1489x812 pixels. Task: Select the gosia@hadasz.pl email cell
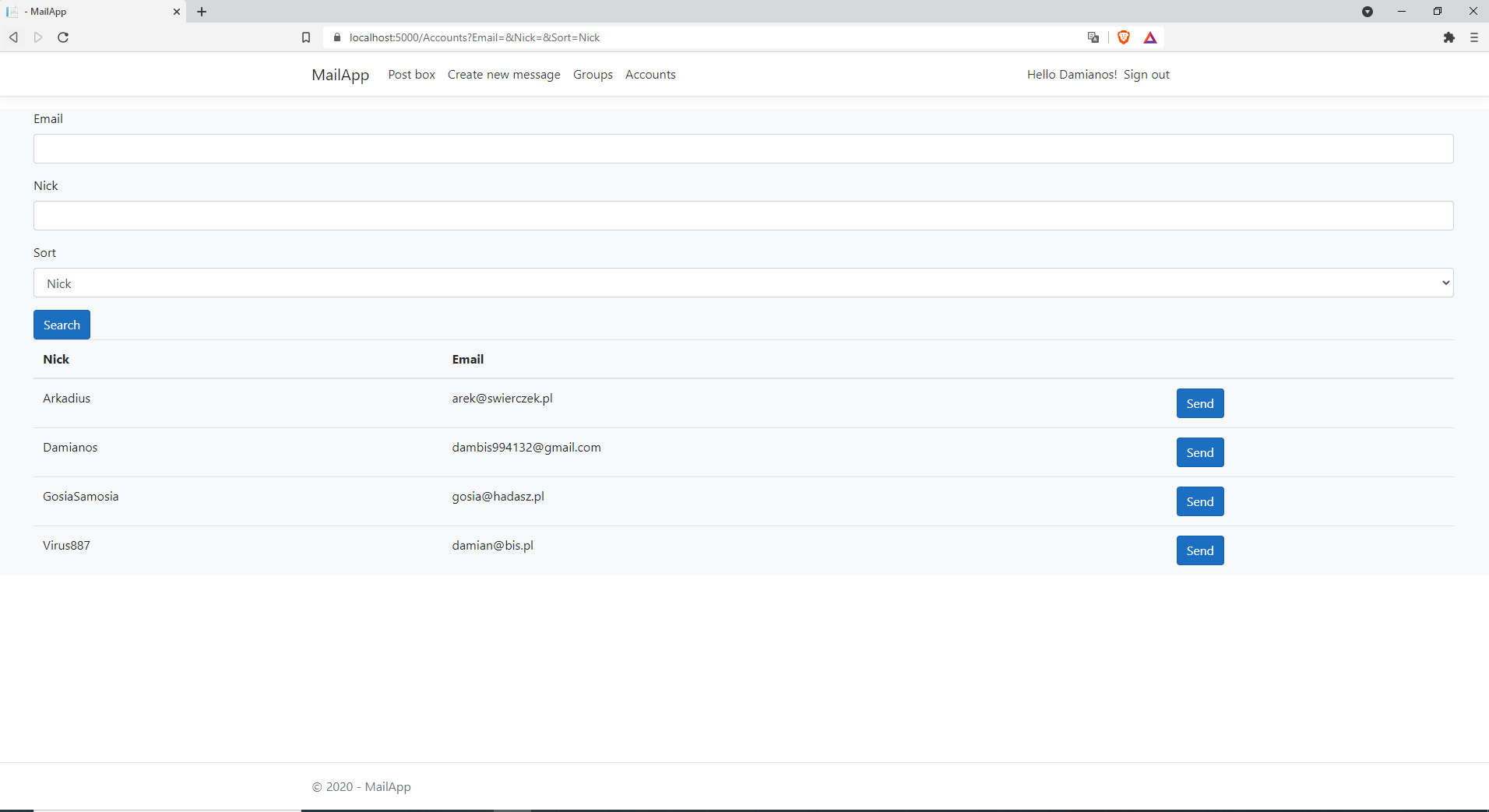[498, 497]
